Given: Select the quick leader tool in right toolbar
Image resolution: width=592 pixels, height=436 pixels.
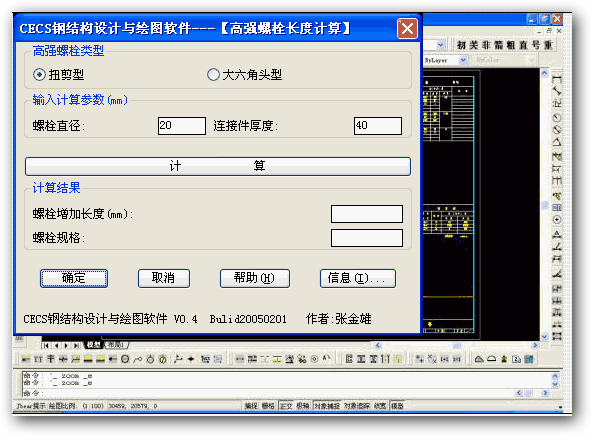Looking at the screenshot, I should (557, 196).
